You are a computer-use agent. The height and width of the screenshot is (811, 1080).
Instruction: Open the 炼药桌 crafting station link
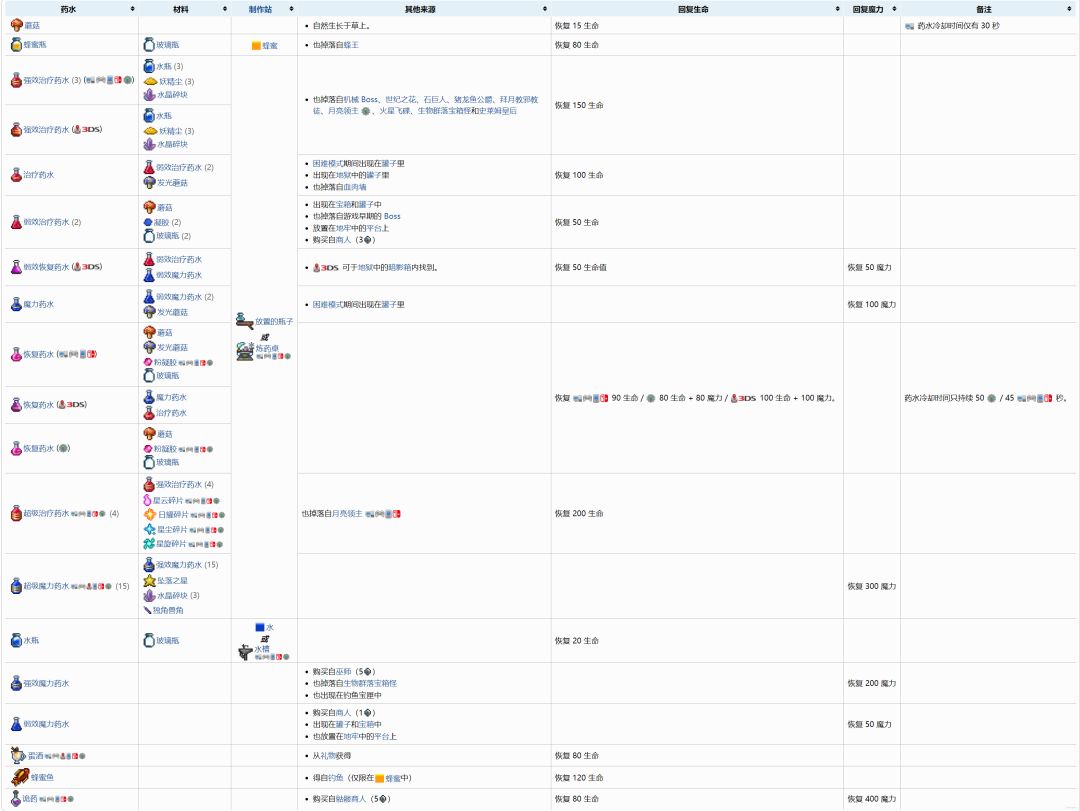(x=267, y=349)
